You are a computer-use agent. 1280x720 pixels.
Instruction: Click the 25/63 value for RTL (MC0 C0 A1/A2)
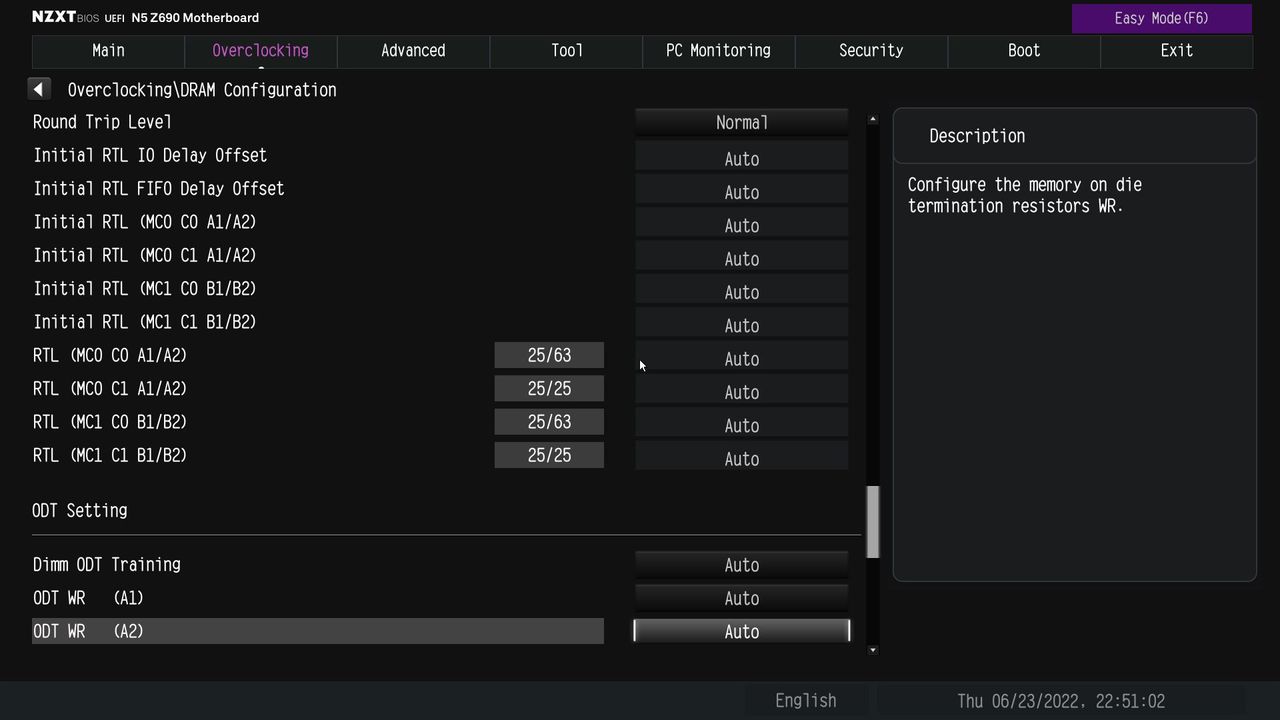[x=549, y=355]
